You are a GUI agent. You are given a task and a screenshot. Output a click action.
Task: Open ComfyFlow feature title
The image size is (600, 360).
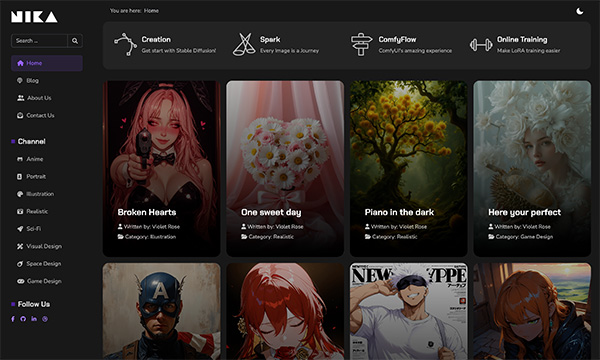tap(397, 39)
